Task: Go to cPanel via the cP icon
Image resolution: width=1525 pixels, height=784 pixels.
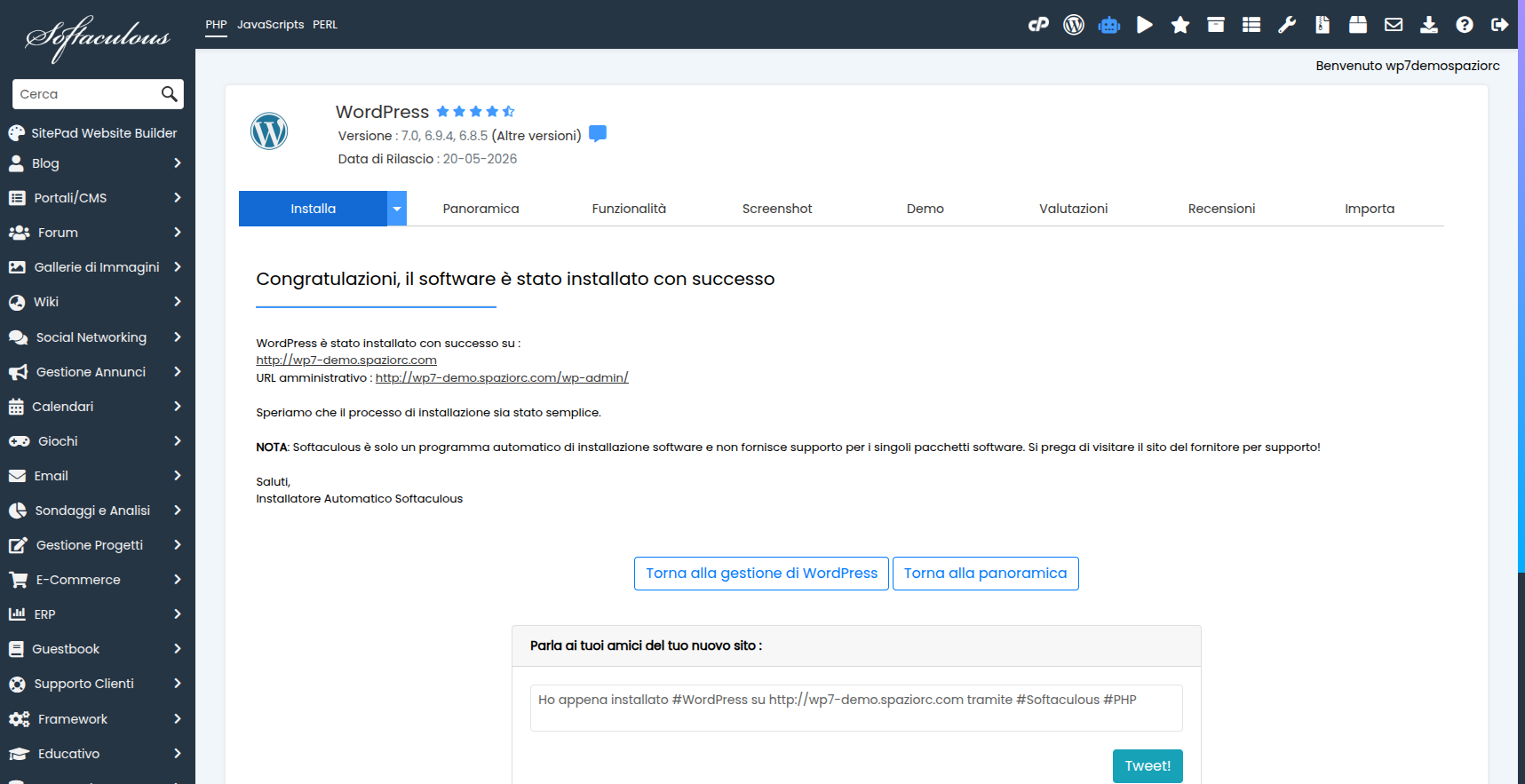Action: click(1038, 25)
